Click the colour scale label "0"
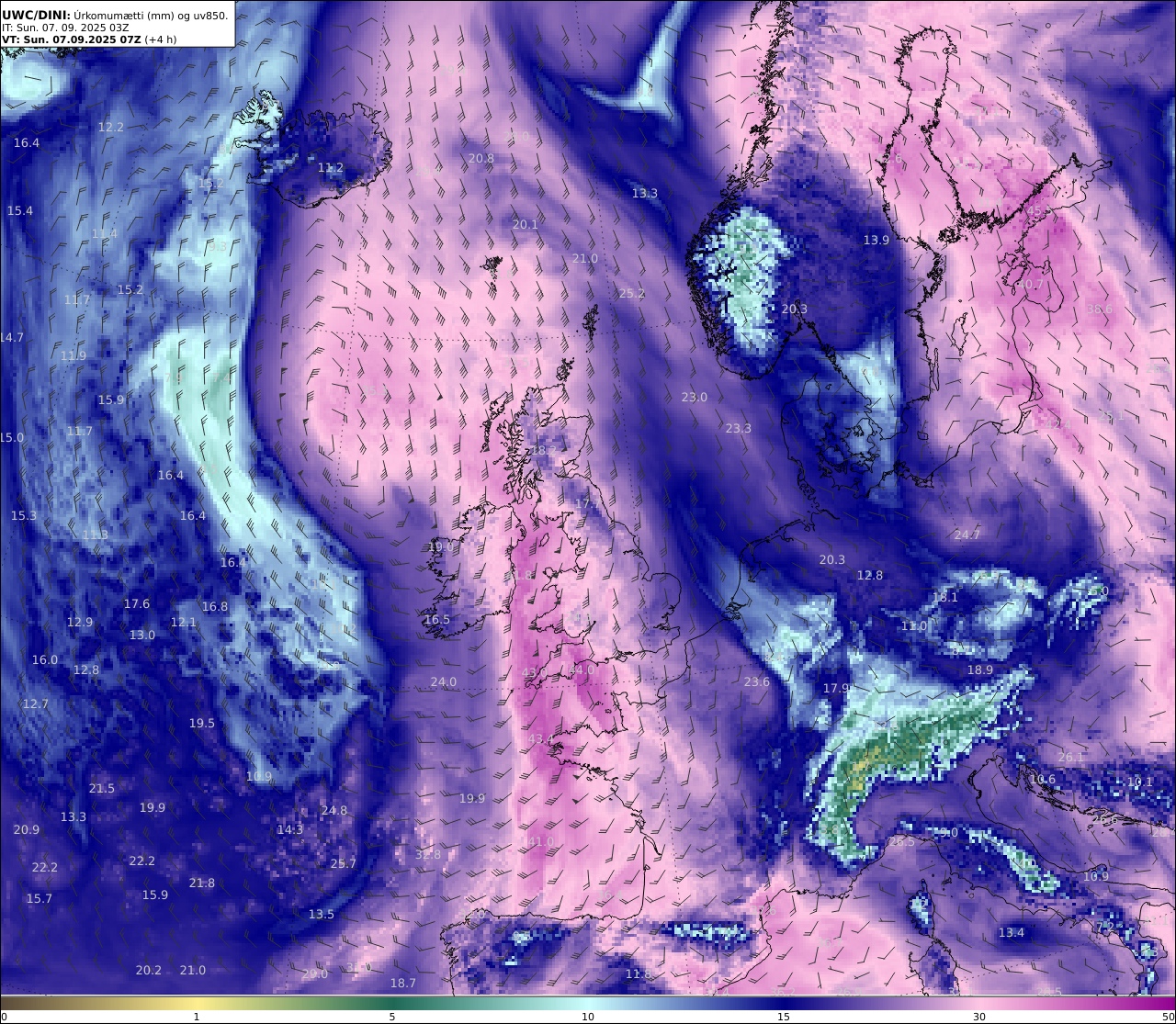 point(4,1017)
